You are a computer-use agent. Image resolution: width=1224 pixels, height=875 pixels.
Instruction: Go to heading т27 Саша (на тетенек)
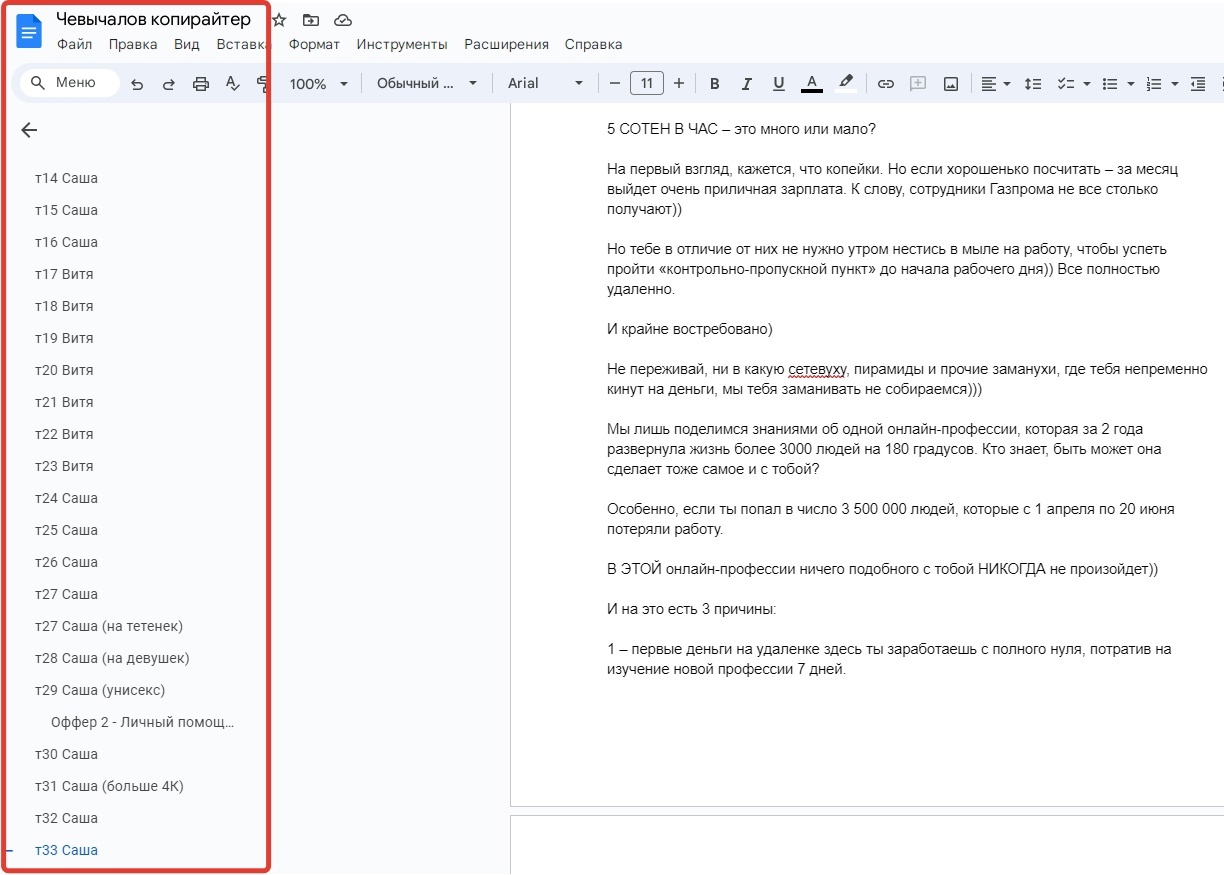tap(109, 626)
